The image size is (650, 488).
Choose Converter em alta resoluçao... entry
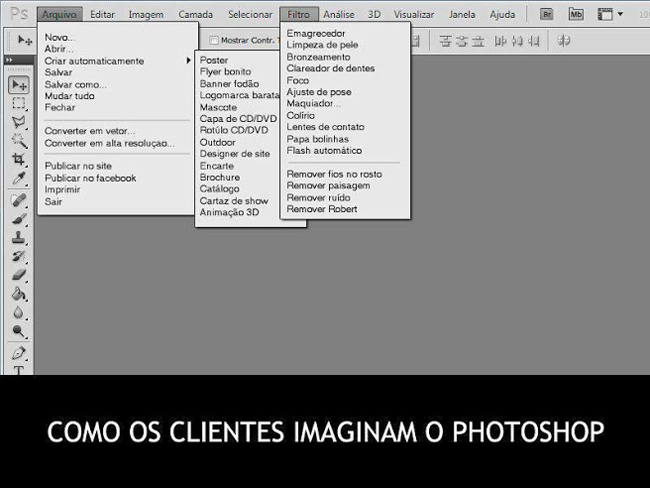pyautogui.click(x=109, y=143)
